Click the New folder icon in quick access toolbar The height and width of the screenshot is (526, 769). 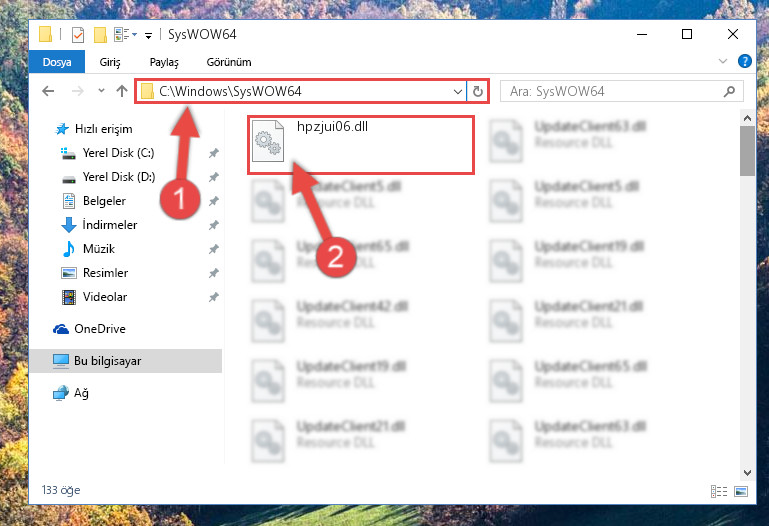[100, 34]
